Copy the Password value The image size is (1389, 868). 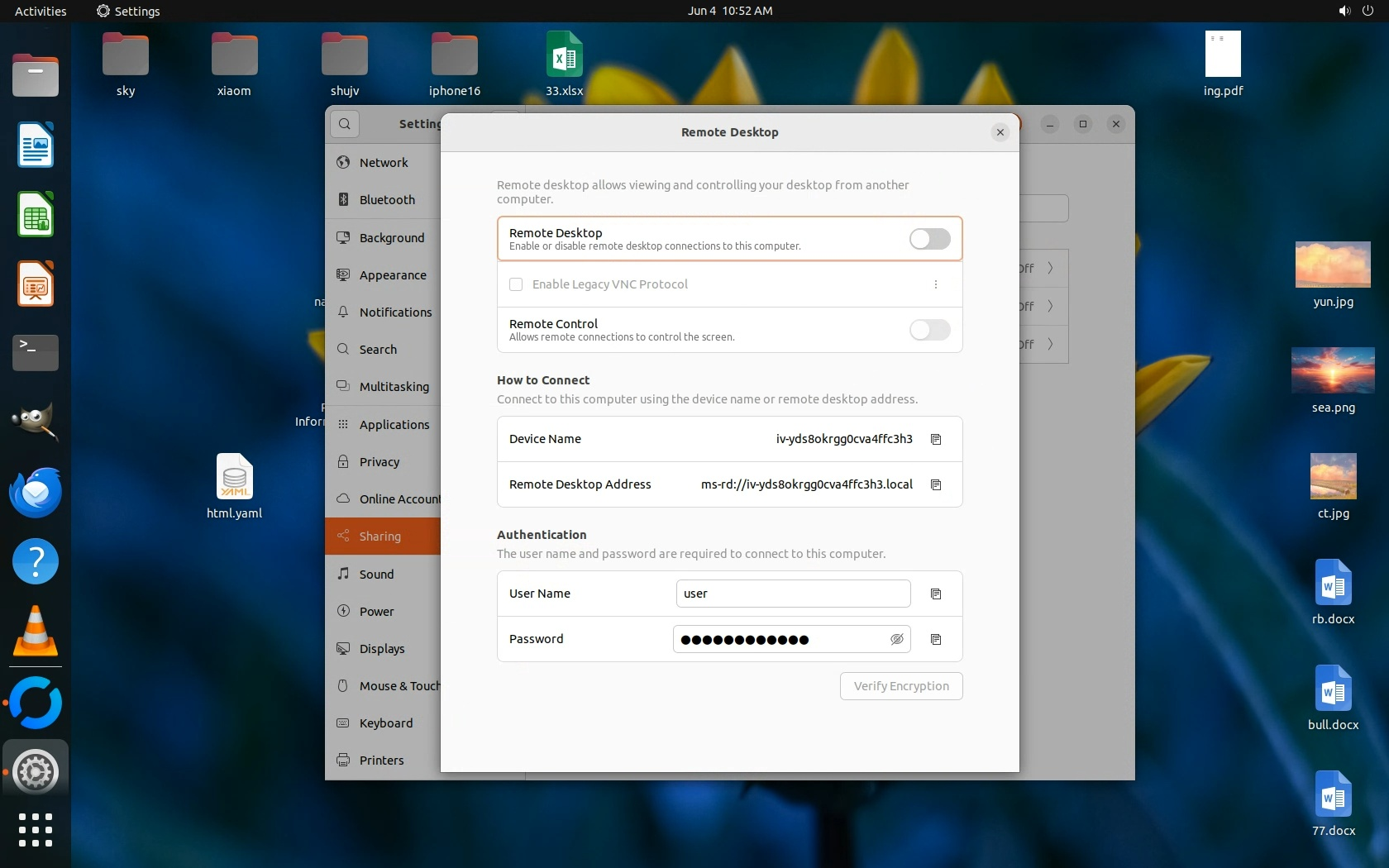(936, 639)
